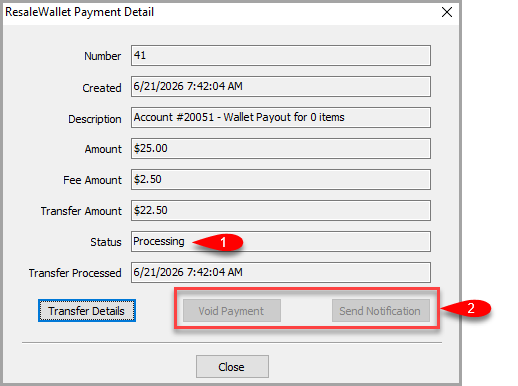Viewport: 518px width, 386px height.
Task: Select the Fee Amount field $2.50
Action: click(x=281, y=179)
